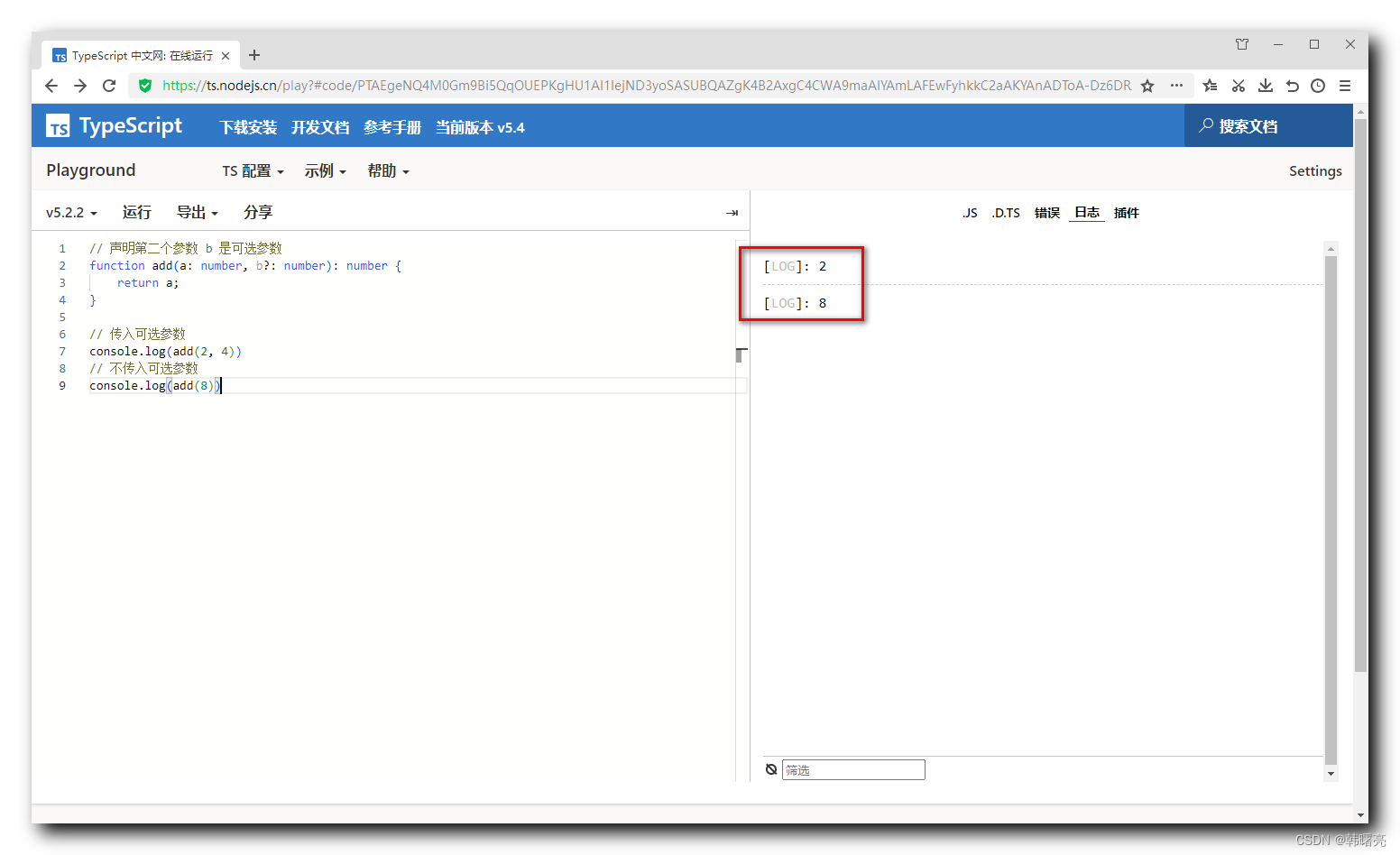Click the console.log(add(8)) line

pyautogui.click(x=154, y=386)
